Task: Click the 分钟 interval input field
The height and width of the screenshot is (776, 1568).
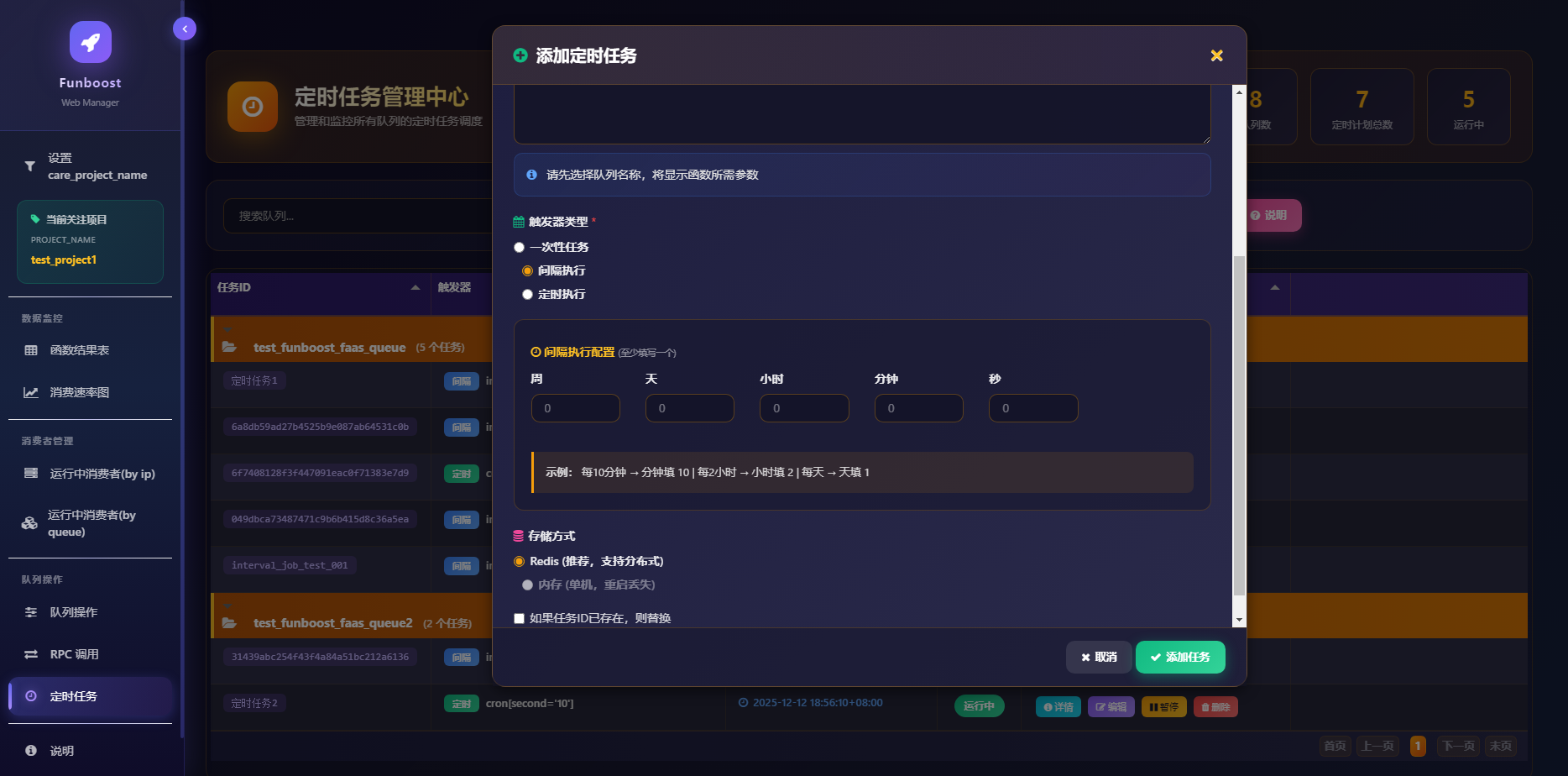Action: click(919, 408)
